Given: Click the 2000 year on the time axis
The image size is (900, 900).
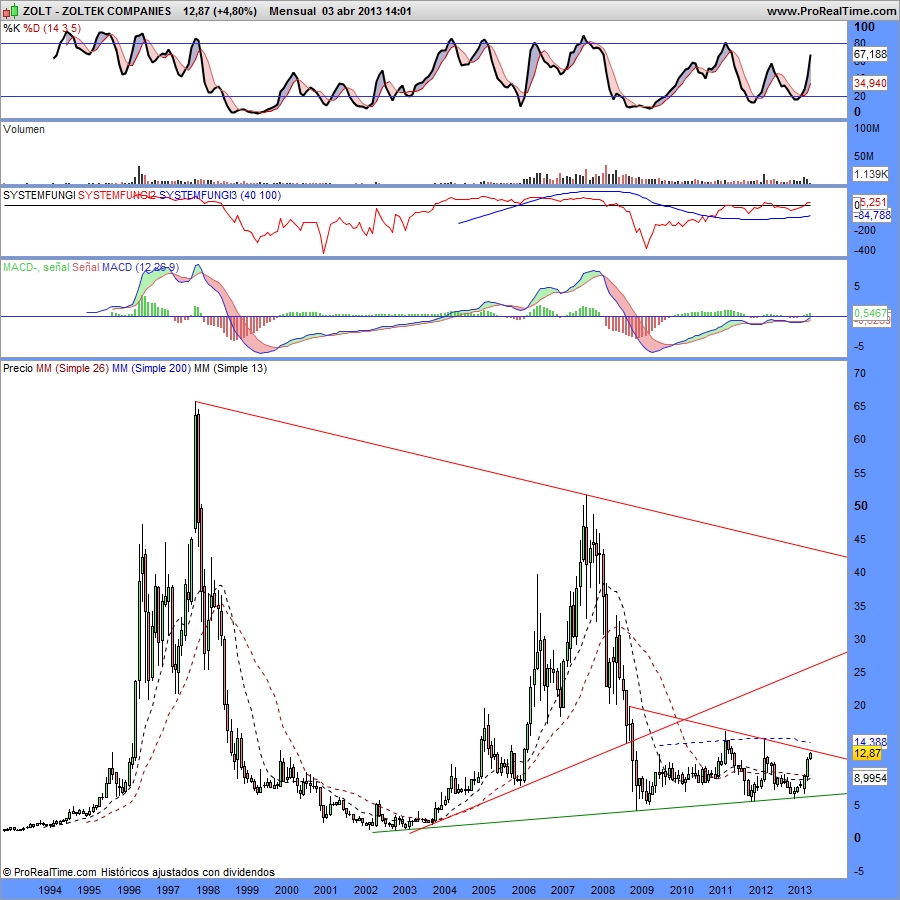Looking at the screenshot, I should [287, 890].
